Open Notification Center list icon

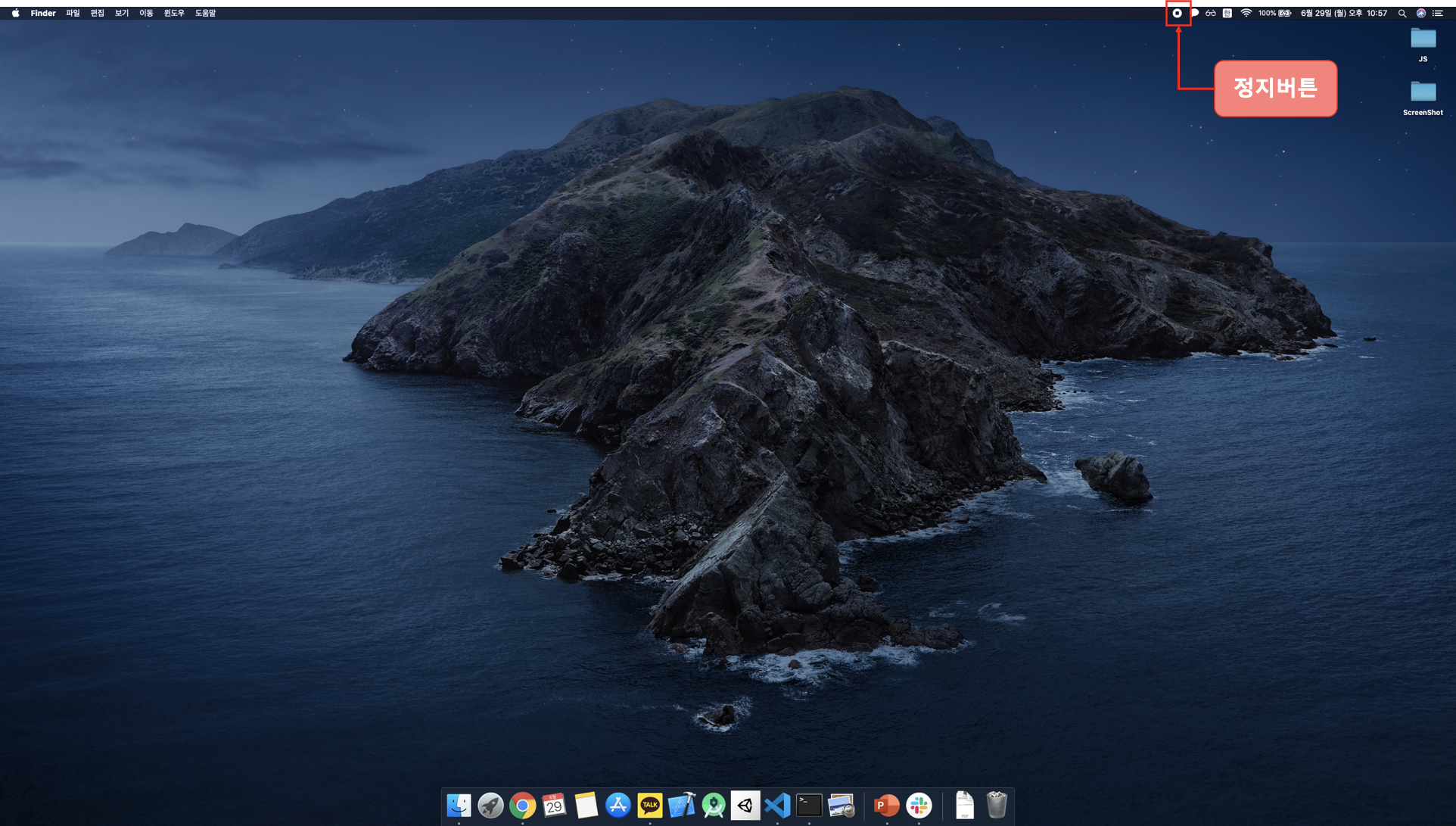coord(1438,13)
